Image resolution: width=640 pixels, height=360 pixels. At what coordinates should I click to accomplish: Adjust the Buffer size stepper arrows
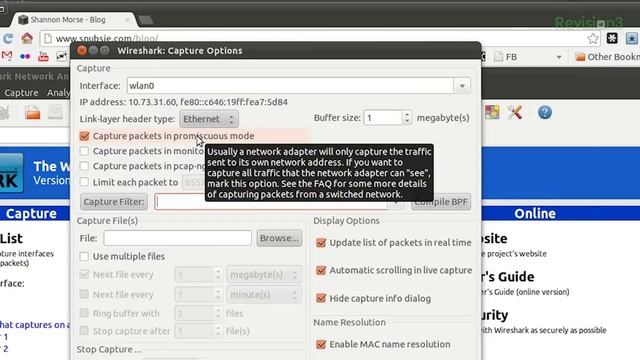tap(407, 118)
